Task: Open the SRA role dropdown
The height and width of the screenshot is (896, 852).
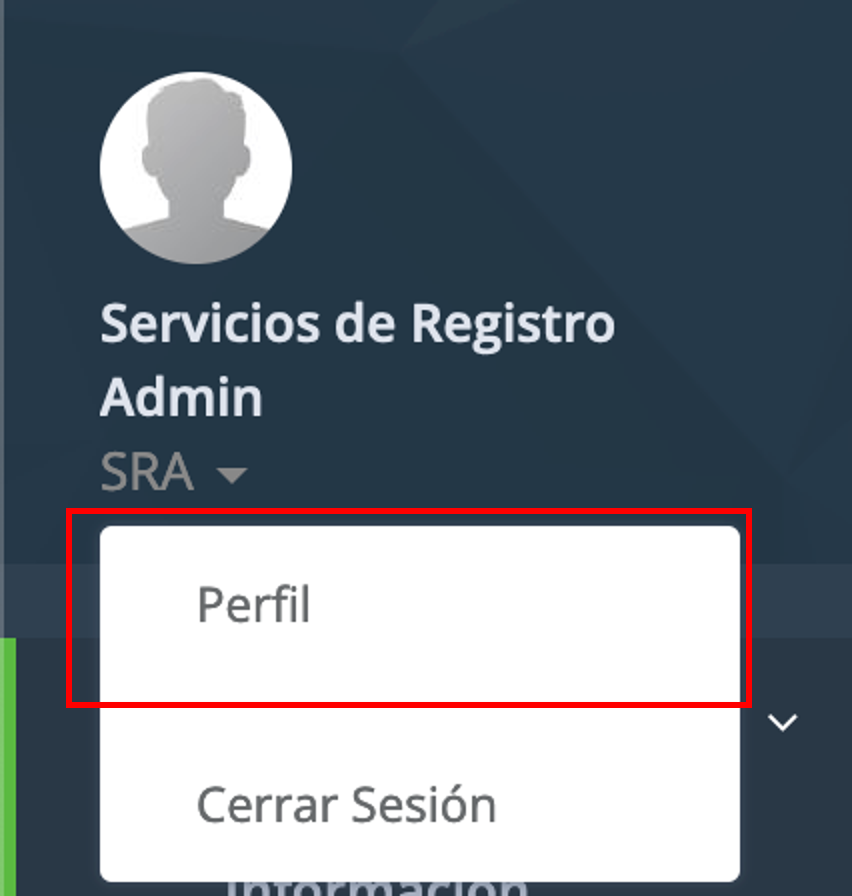Action: pos(172,472)
